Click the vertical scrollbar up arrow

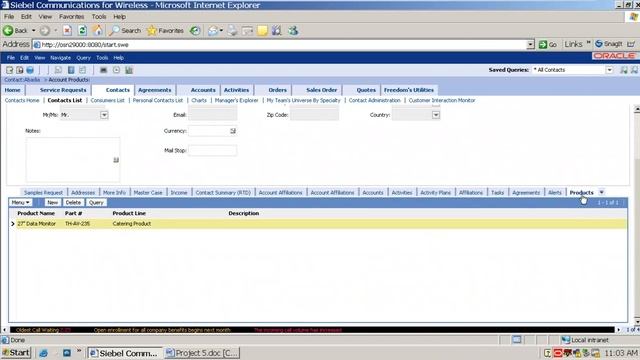(x=637, y=109)
